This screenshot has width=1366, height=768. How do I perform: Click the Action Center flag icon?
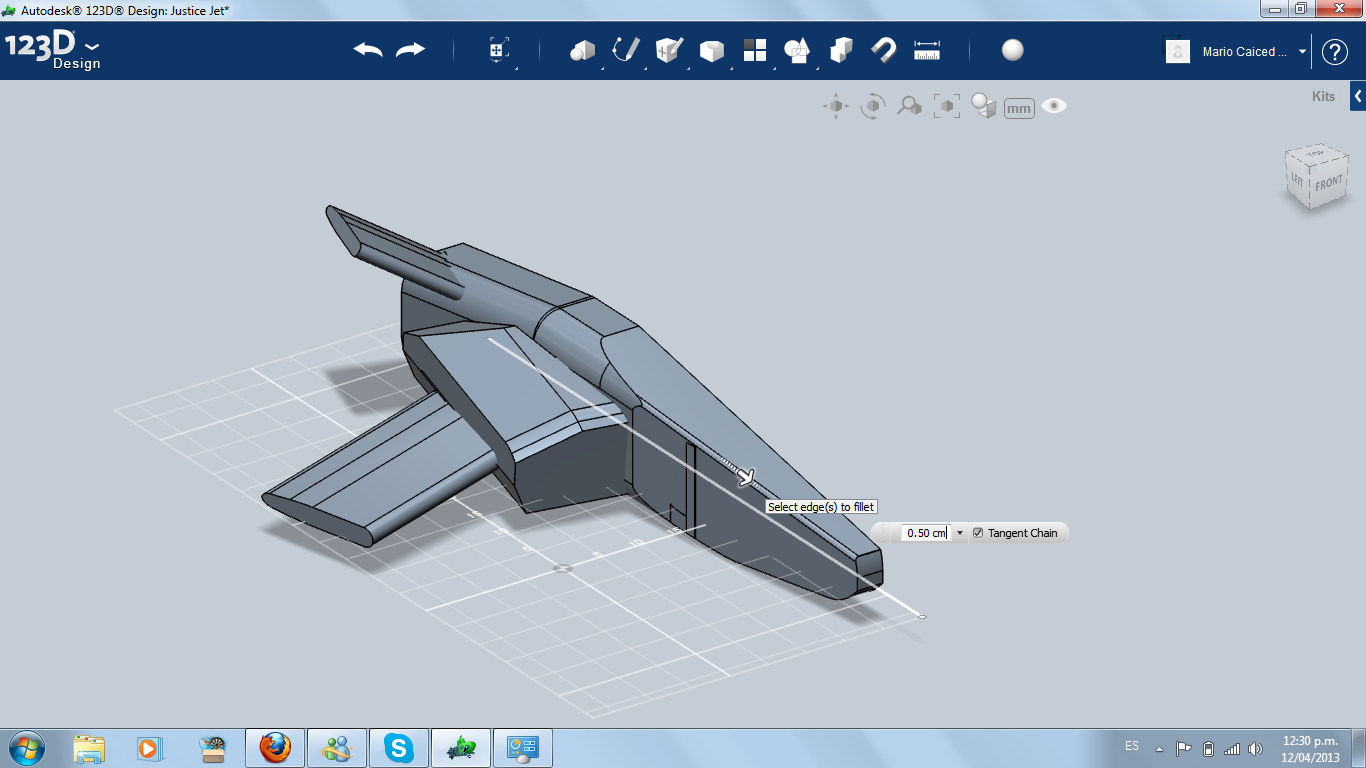click(x=1184, y=748)
